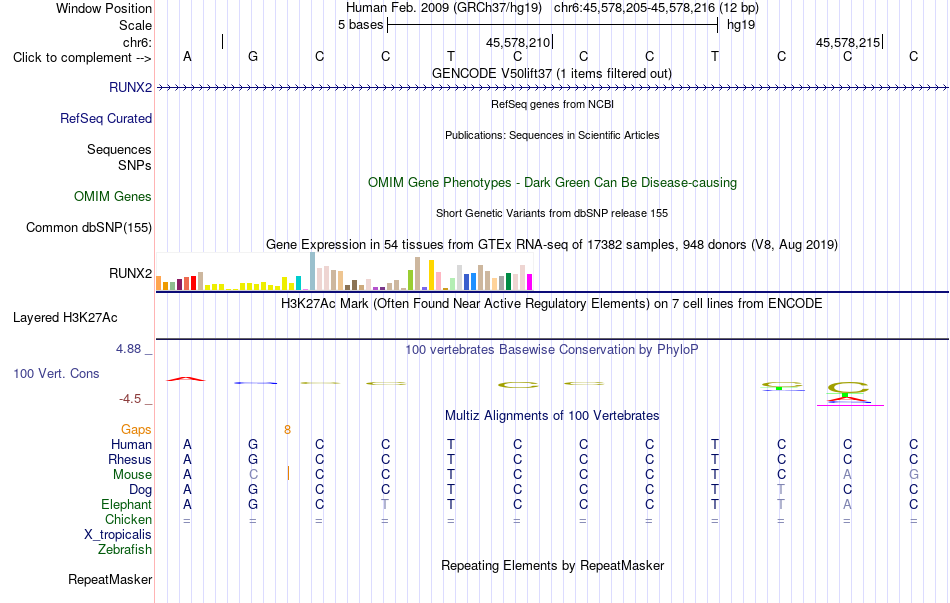Click the PhyloP -4.5 scale value

click(130, 399)
